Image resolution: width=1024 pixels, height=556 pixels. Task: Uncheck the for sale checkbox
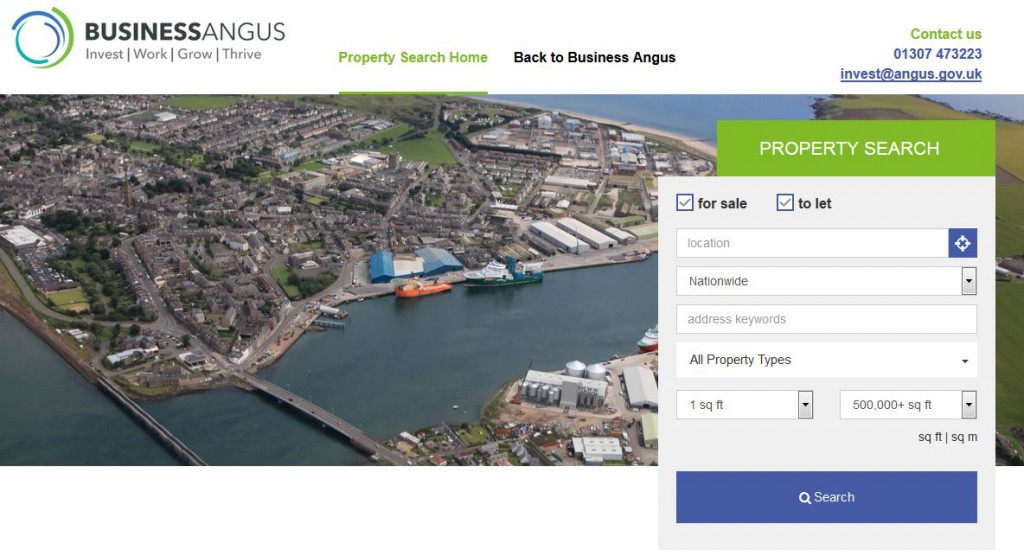coord(684,203)
